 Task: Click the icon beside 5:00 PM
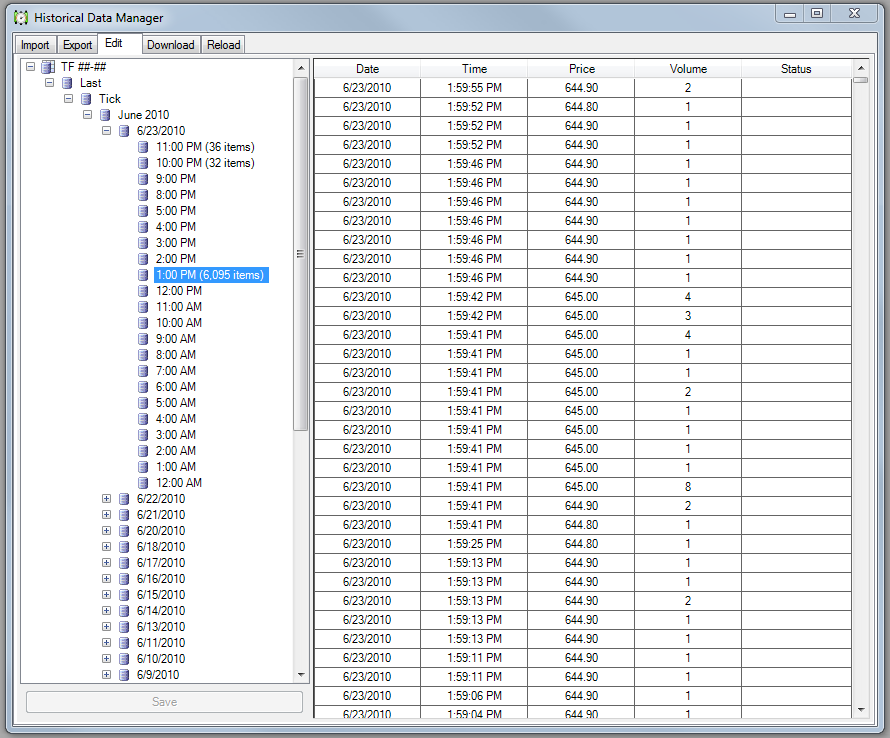coord(144,211)
